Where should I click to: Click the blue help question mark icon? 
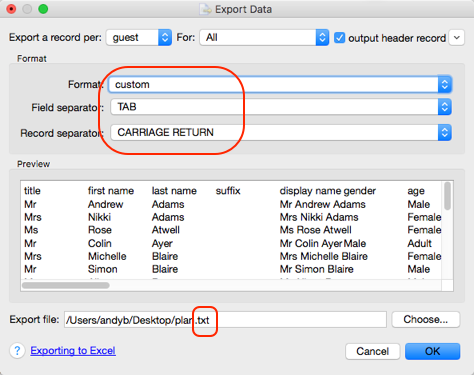[17, 351]
